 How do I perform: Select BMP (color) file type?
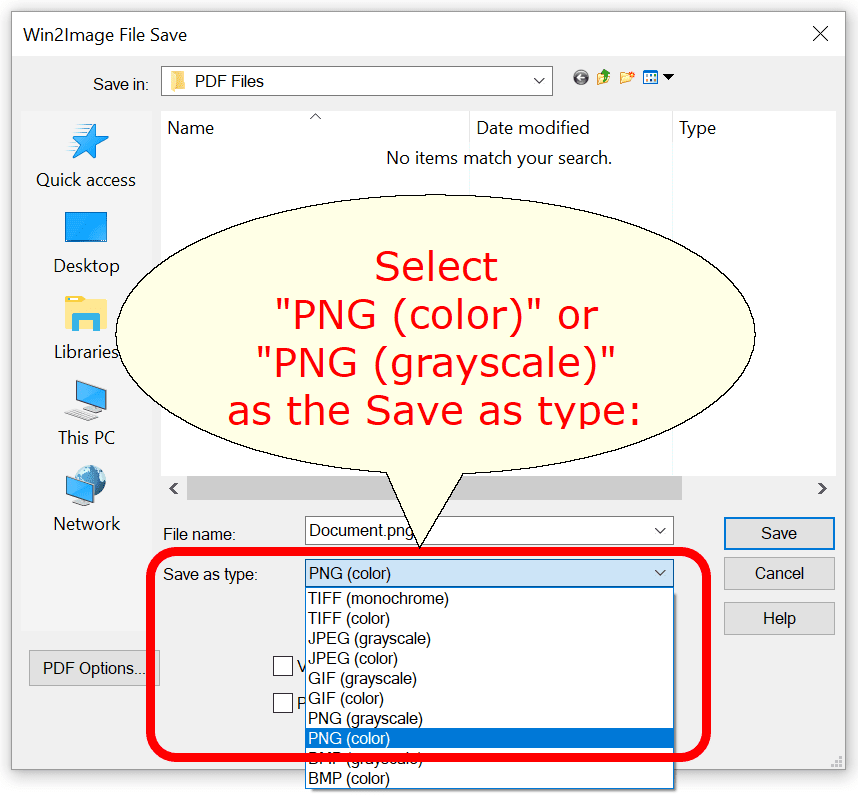pyautogui.click(x=489, y=778)
